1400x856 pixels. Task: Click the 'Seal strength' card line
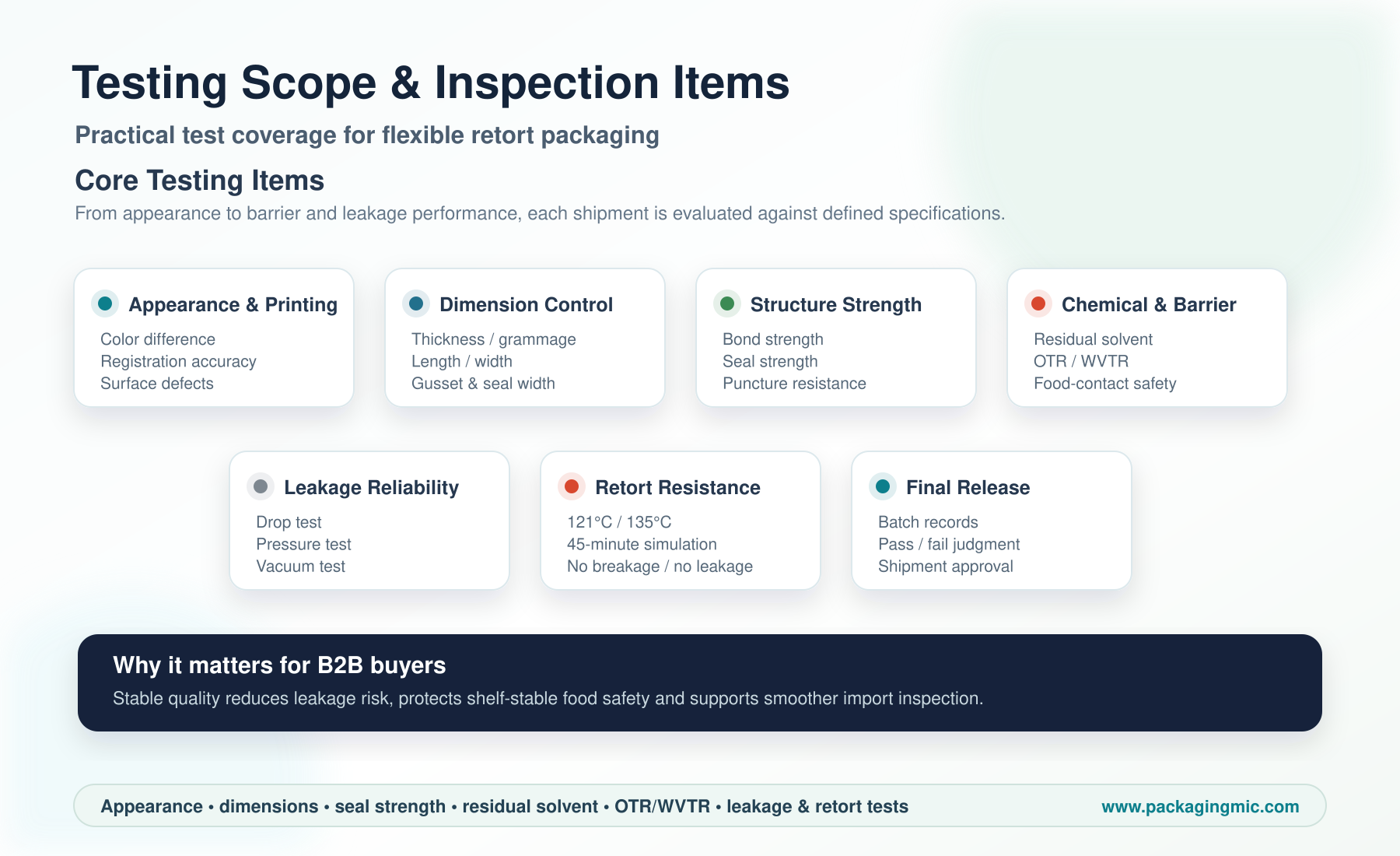pos(770,361)
